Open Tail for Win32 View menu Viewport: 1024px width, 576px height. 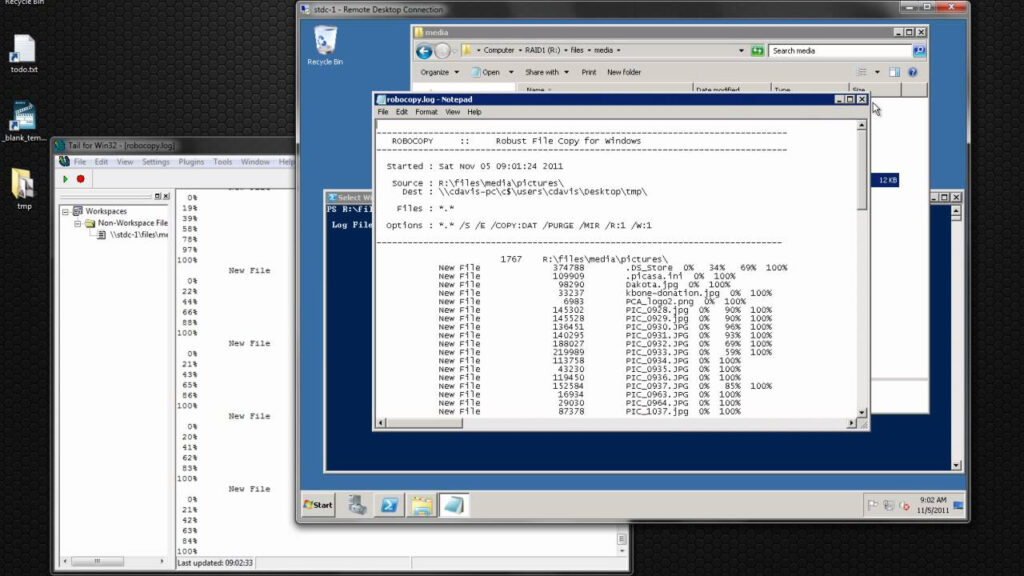click(125, 162)
